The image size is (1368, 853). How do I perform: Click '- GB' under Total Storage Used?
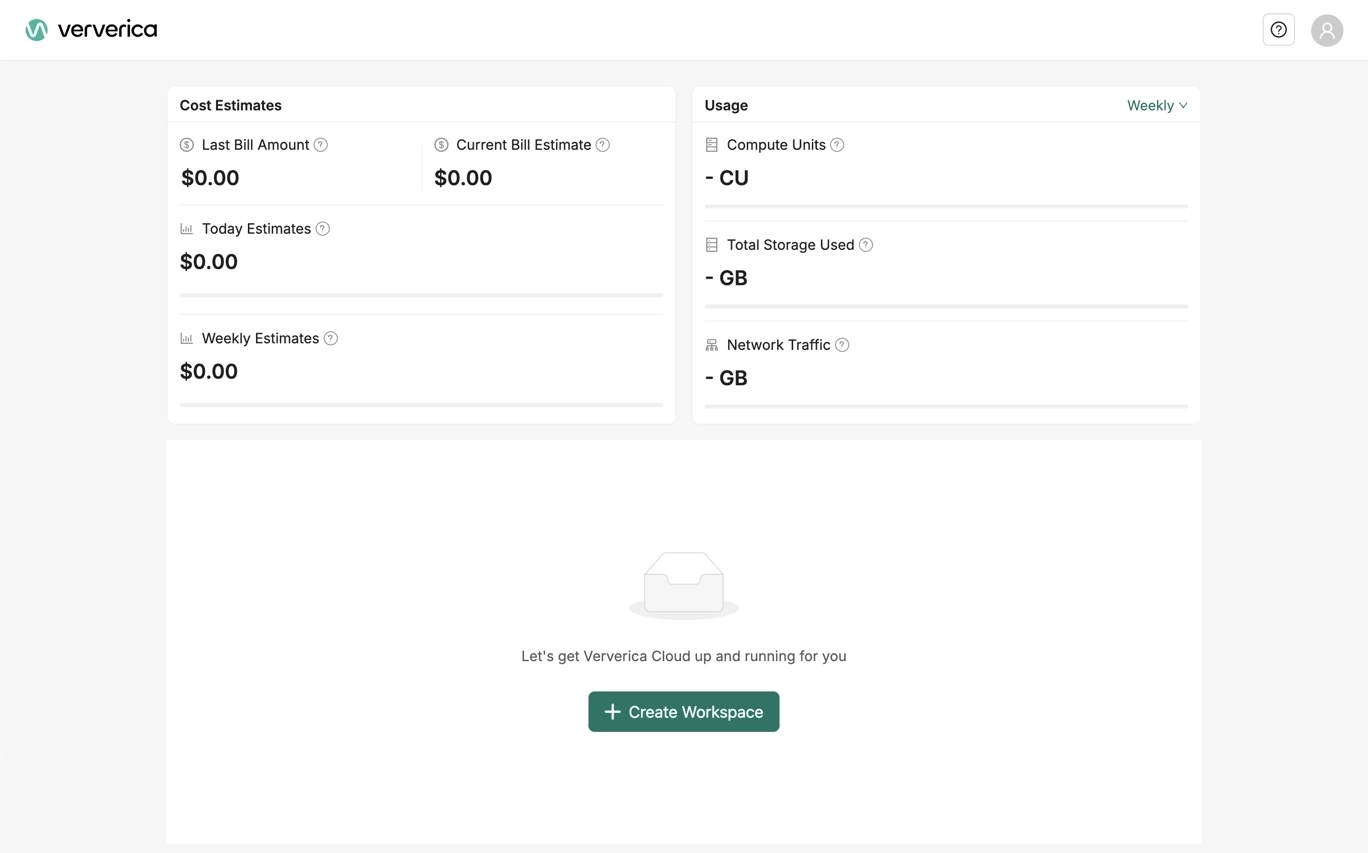coord(727,278)
